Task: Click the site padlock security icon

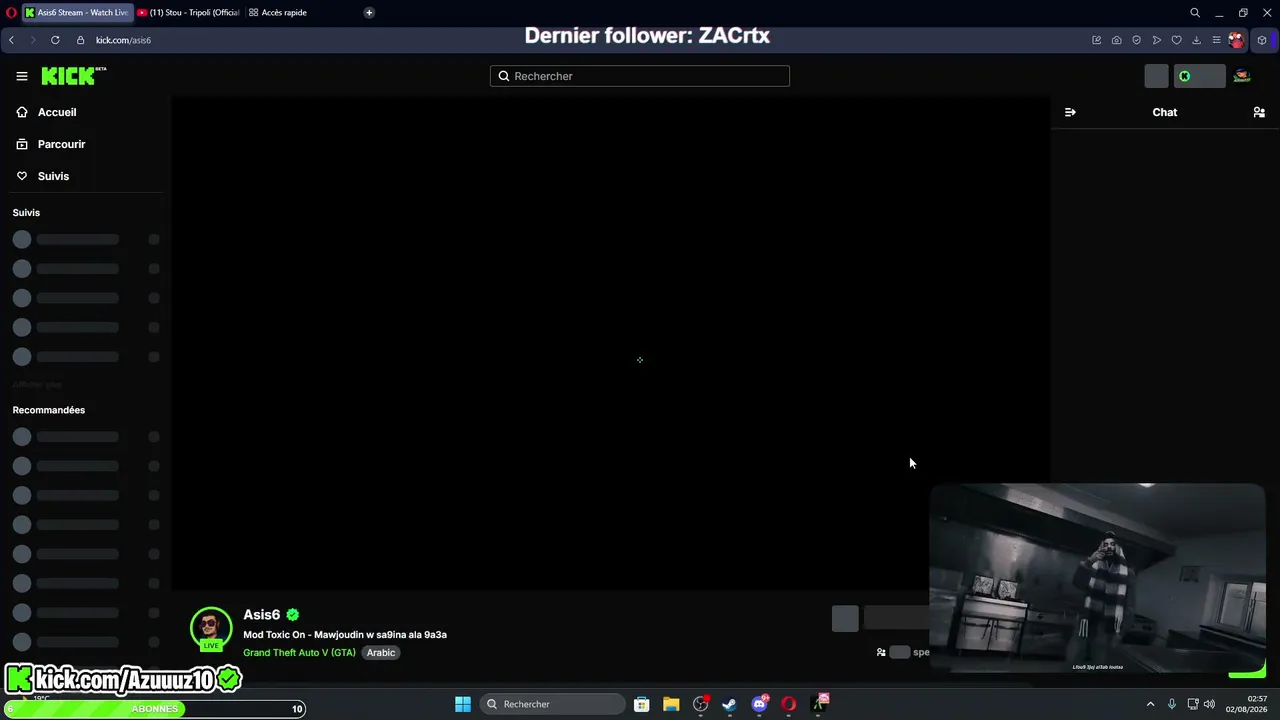Action: [81, 40]
